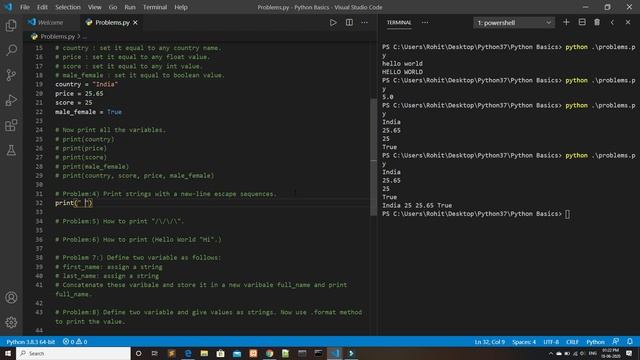Image resolution: width=640 pixels, height=360 pixels.
Task: Click terminal output 'HELLO WORLD'
Action: coord(402,72)
